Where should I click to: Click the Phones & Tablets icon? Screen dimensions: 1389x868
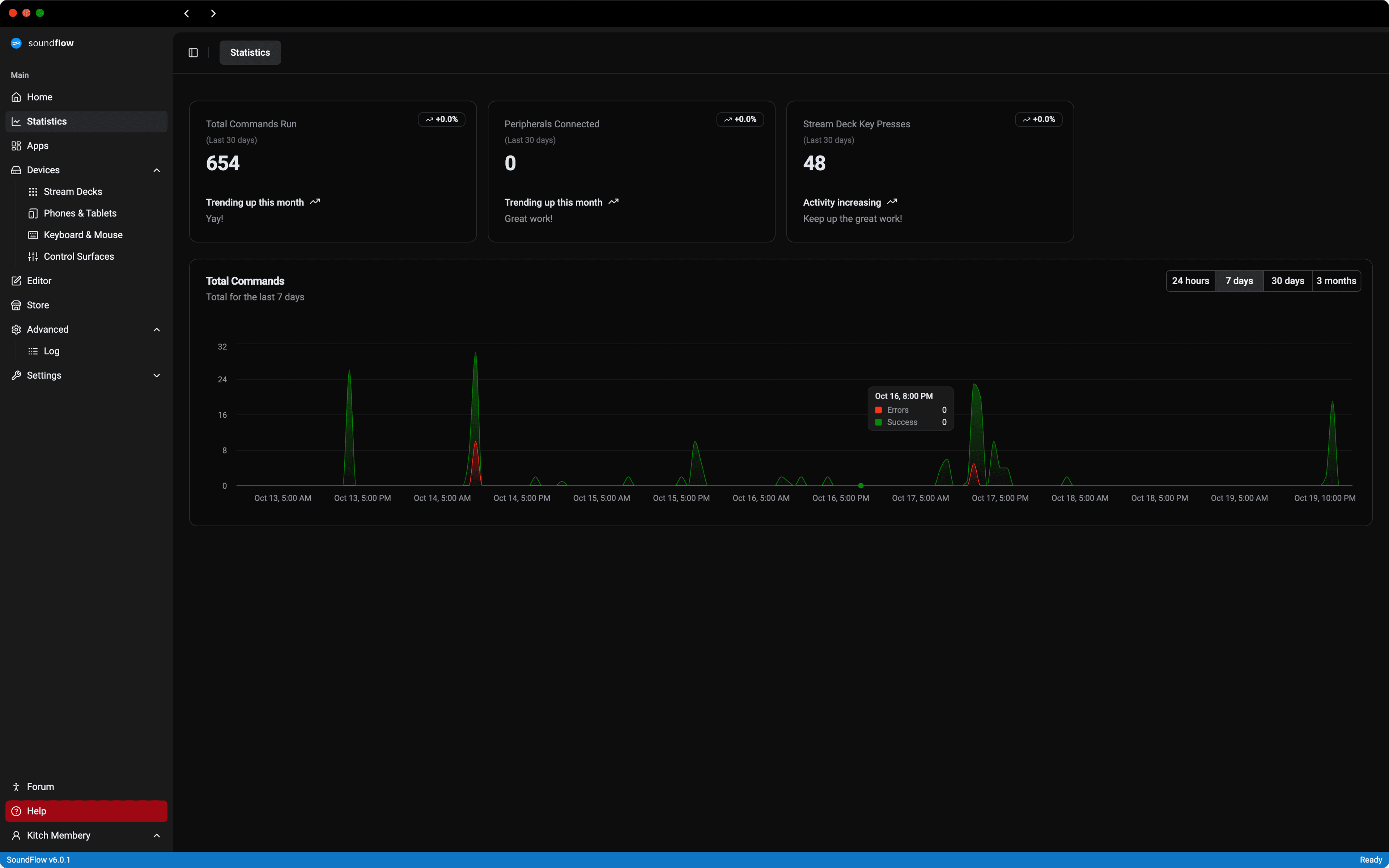(33, 213)
